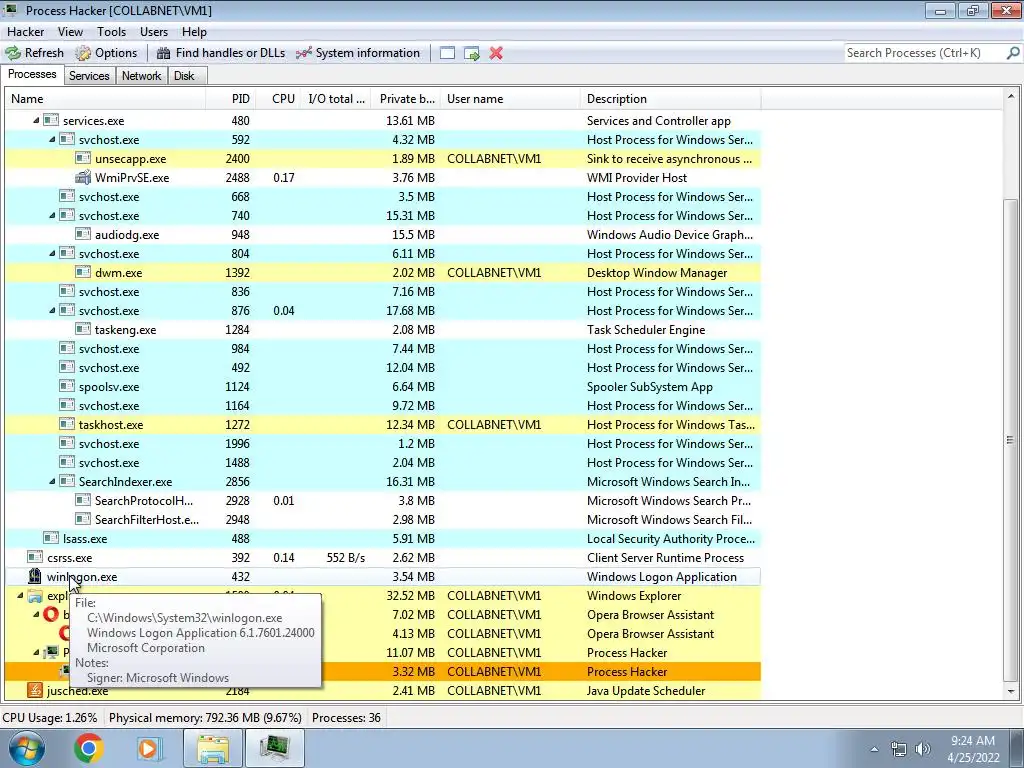Collapse svchost.exe PID 740 node
This screenshot has height=768, width=1024.
click(52, 216)
